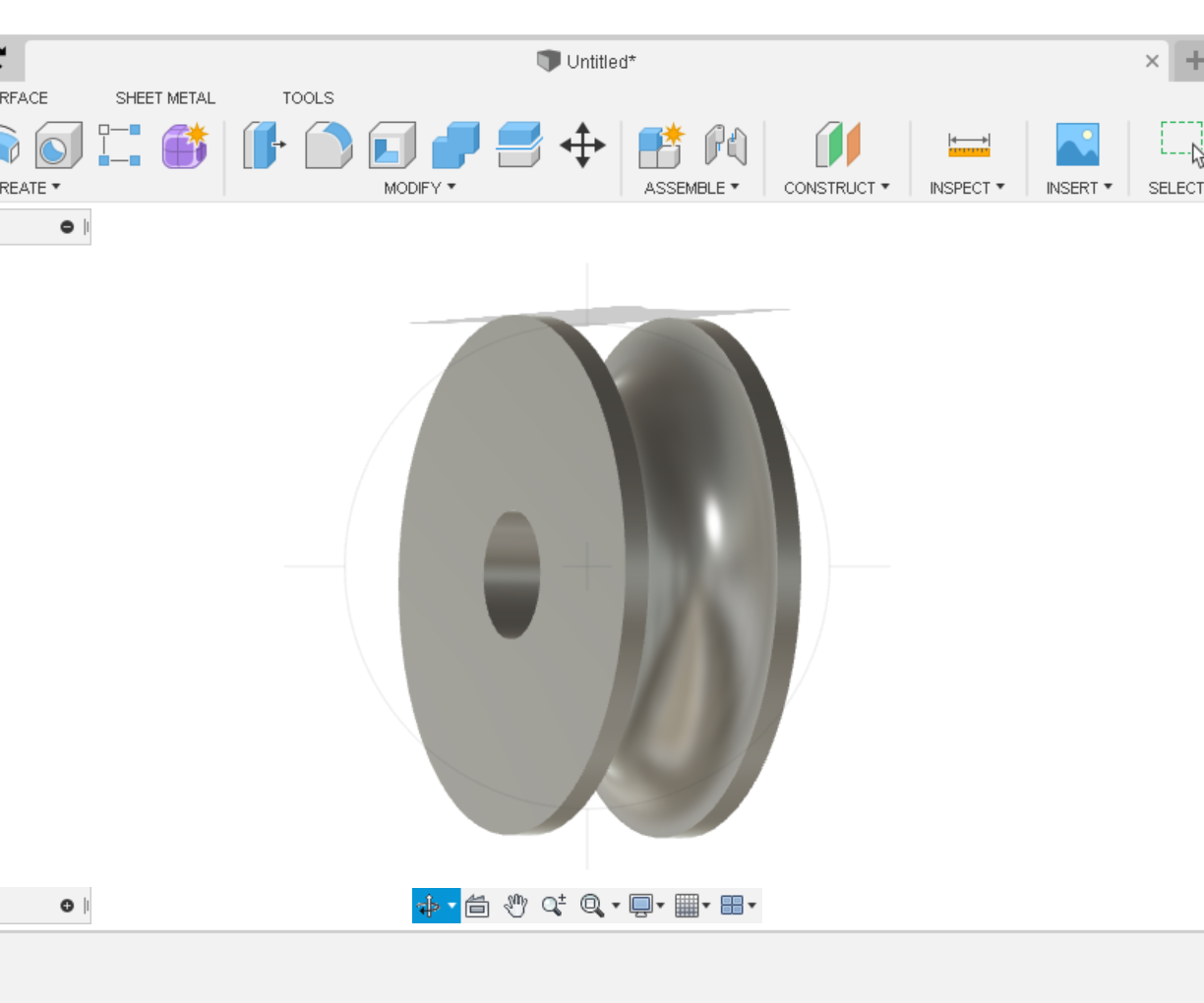Activate the Pan tool
This screenshot has height=1003, width=1204.
(x=514, y=905)
